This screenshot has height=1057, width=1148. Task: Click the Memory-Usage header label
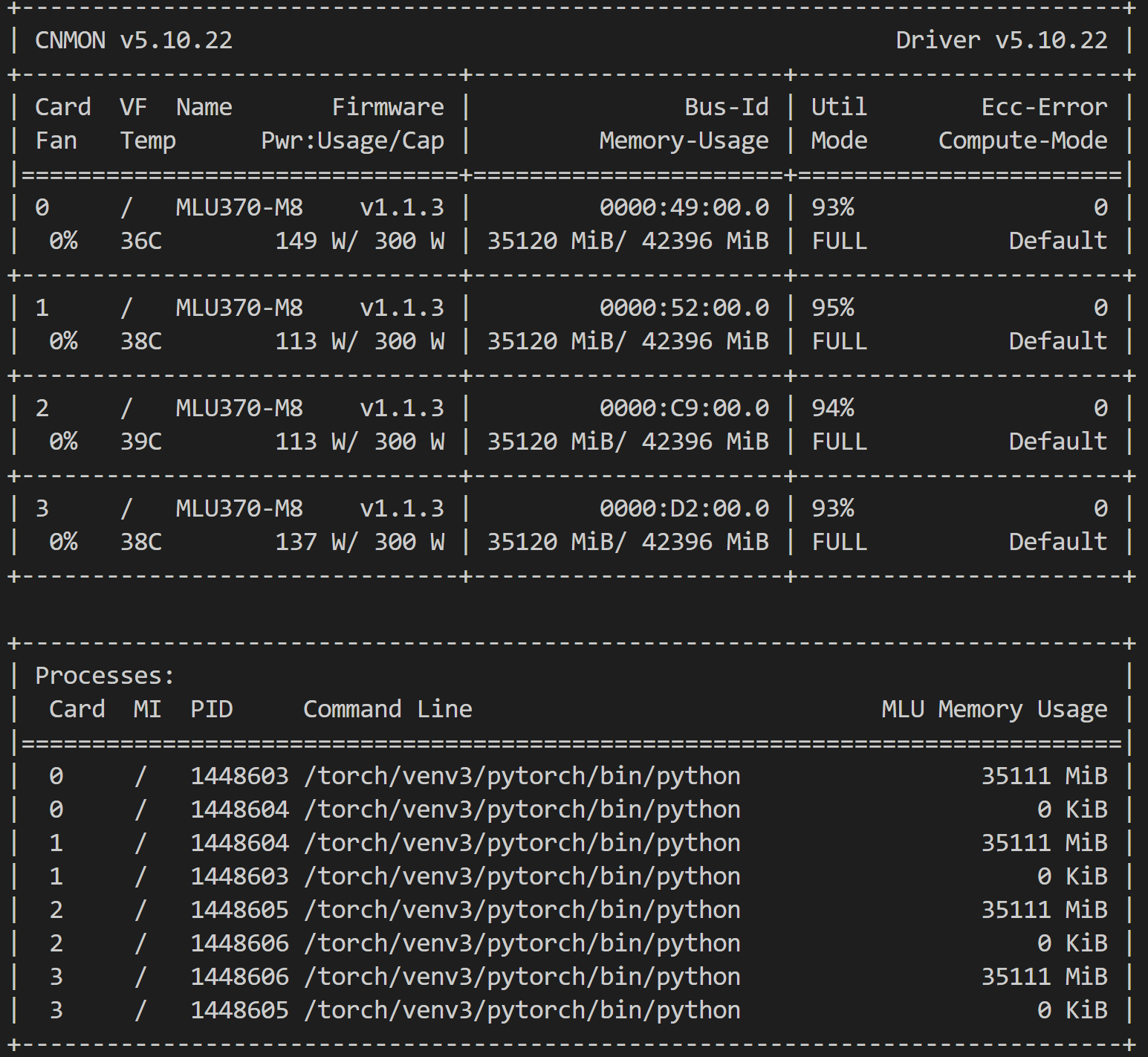pos(684,140)
